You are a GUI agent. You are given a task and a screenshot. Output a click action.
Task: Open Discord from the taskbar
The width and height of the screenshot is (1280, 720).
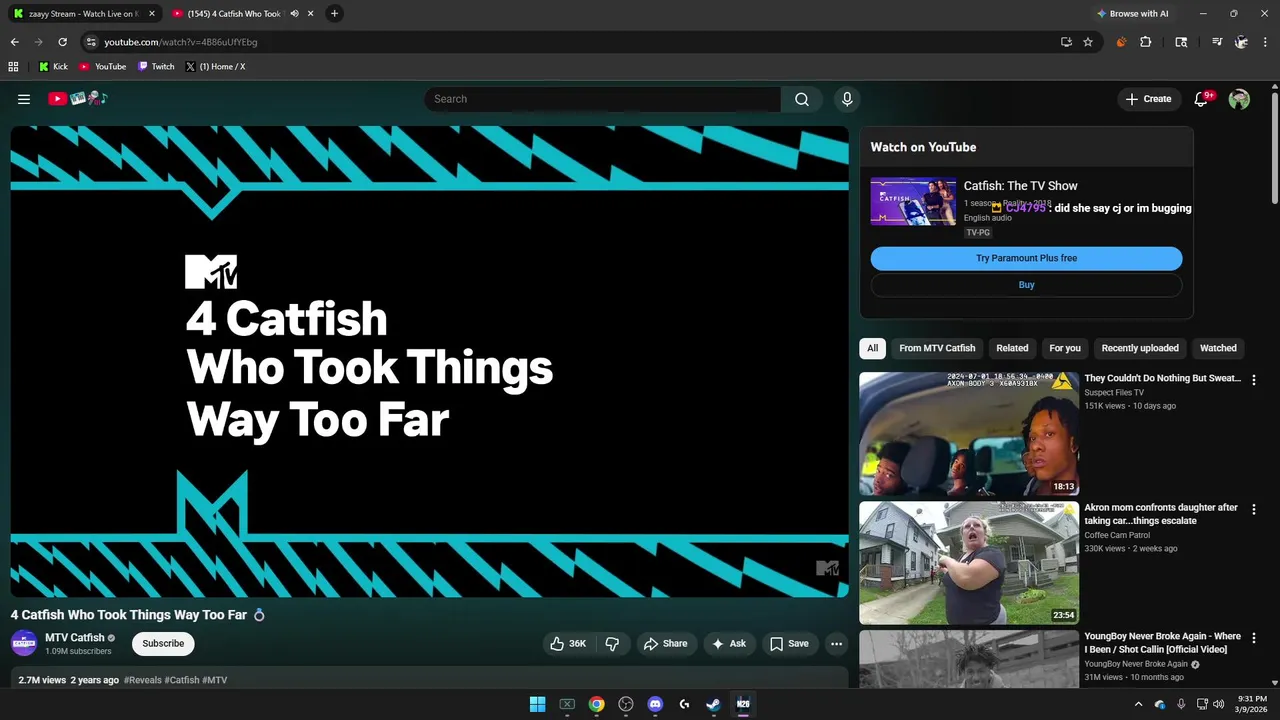pos(655,704)
